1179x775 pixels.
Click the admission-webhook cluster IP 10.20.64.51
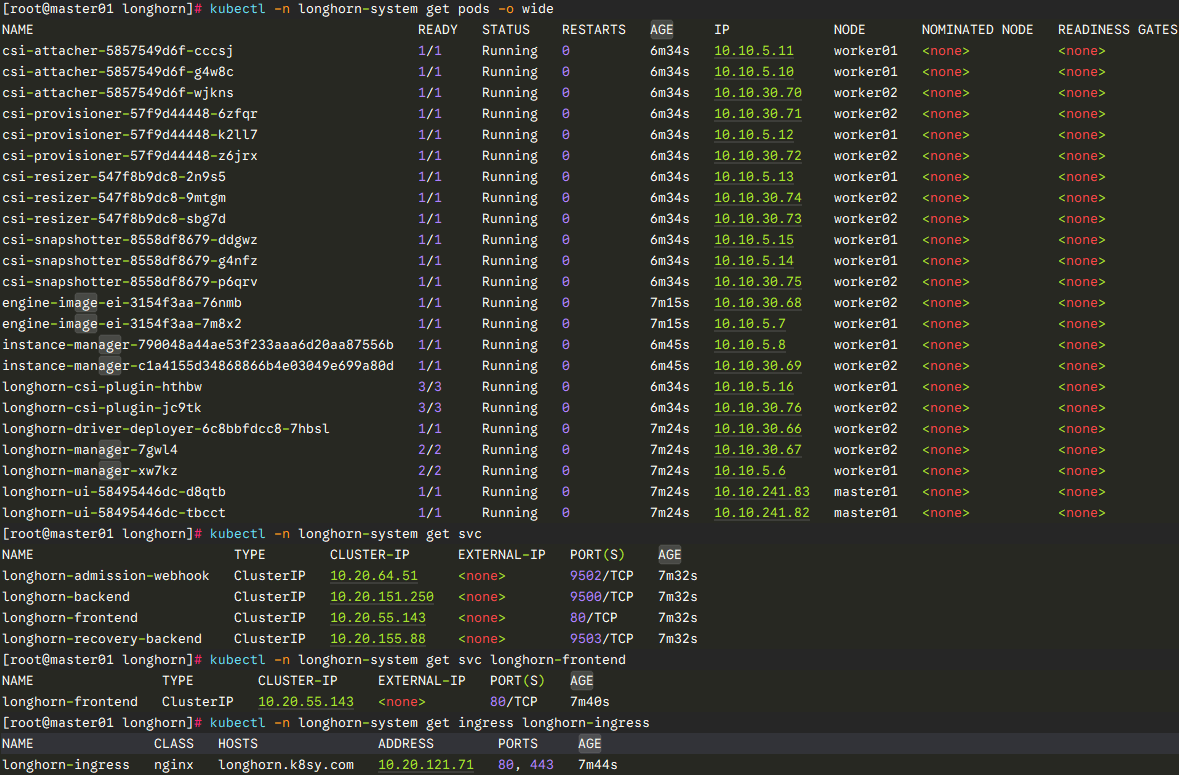click(x=373, y=576)
